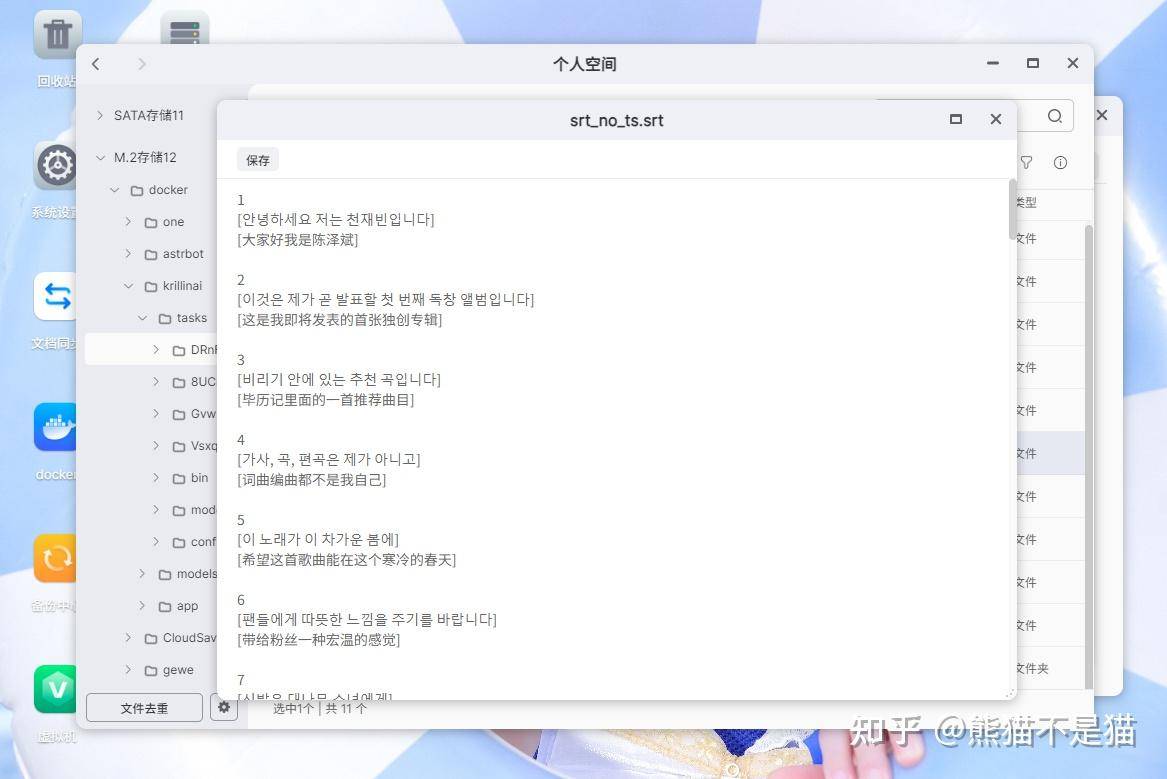
Task: Open the green virtual machine icon
Action: tap(56, 689)
